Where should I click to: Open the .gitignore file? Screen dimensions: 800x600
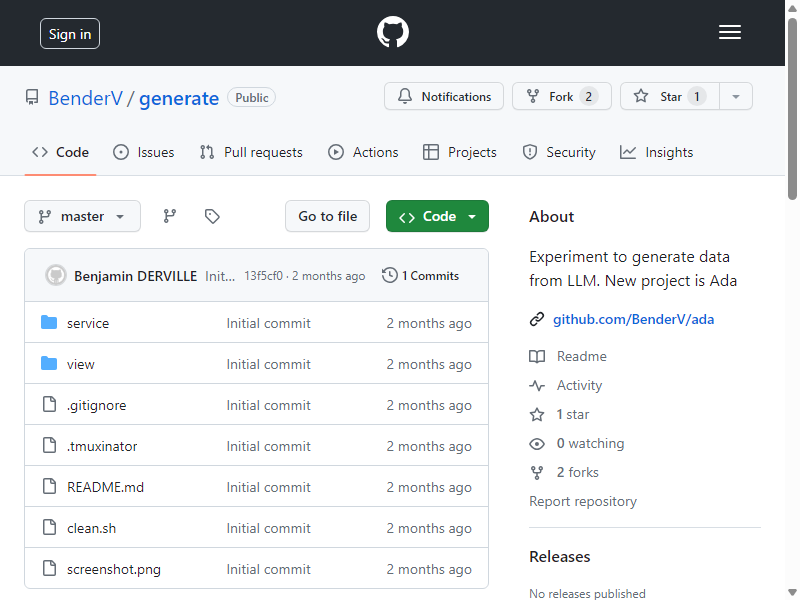click(96, 405)
